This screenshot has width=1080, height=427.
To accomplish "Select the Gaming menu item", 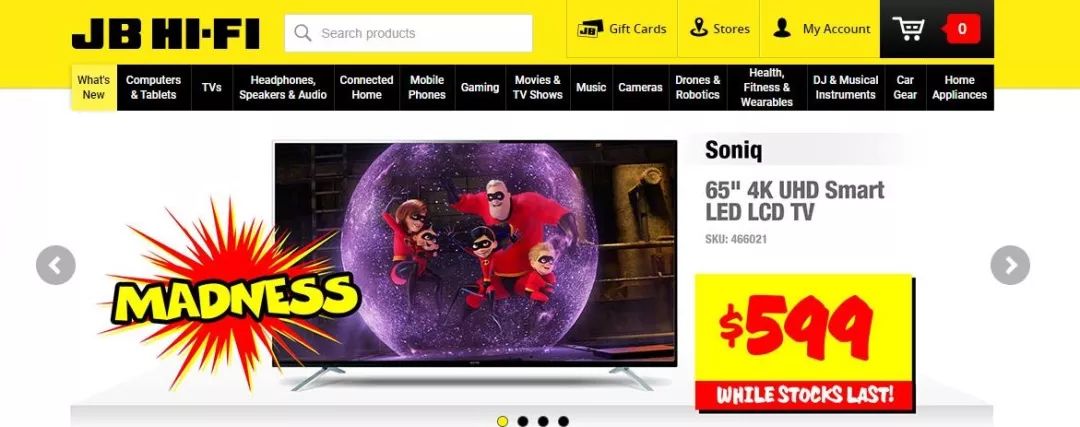I will click(x=480, y=87).
